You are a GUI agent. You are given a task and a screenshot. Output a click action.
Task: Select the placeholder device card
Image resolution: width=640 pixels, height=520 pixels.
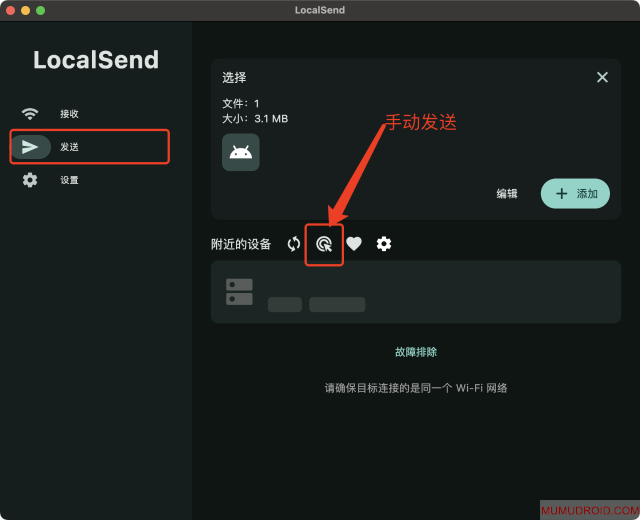click(416, 292)
